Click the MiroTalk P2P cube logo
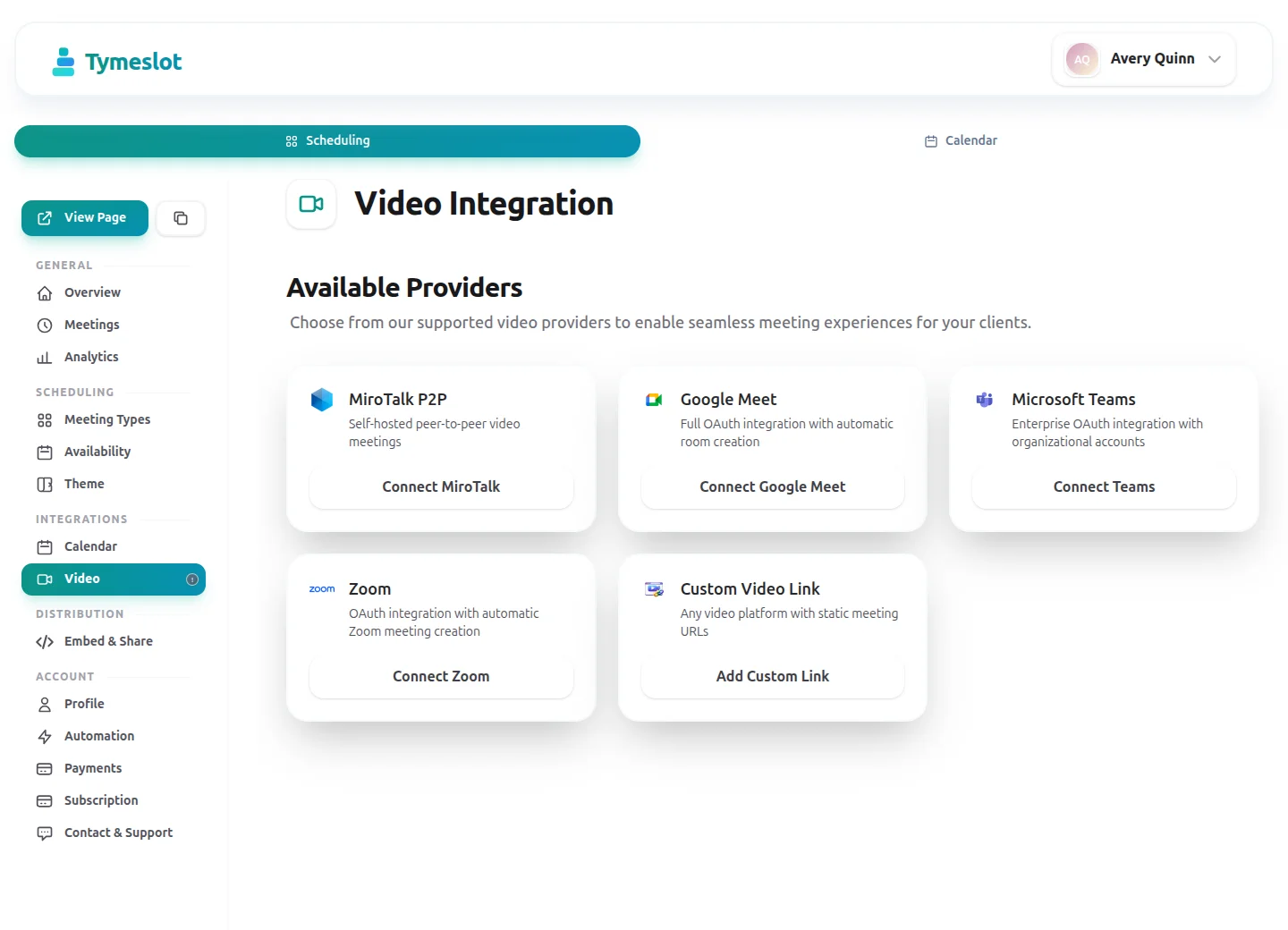Screen dimensions: 1288x930 [x=322, y=400]
